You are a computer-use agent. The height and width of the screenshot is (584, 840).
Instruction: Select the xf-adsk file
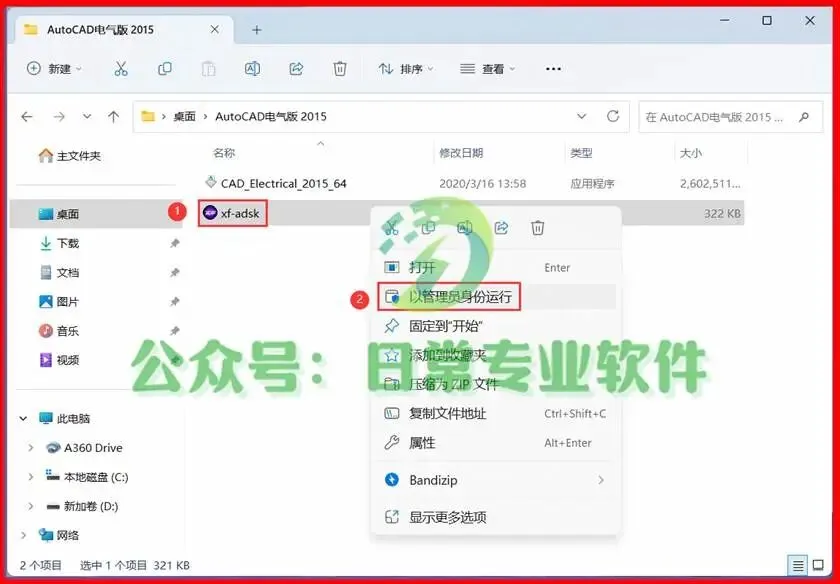click(232, 213)
